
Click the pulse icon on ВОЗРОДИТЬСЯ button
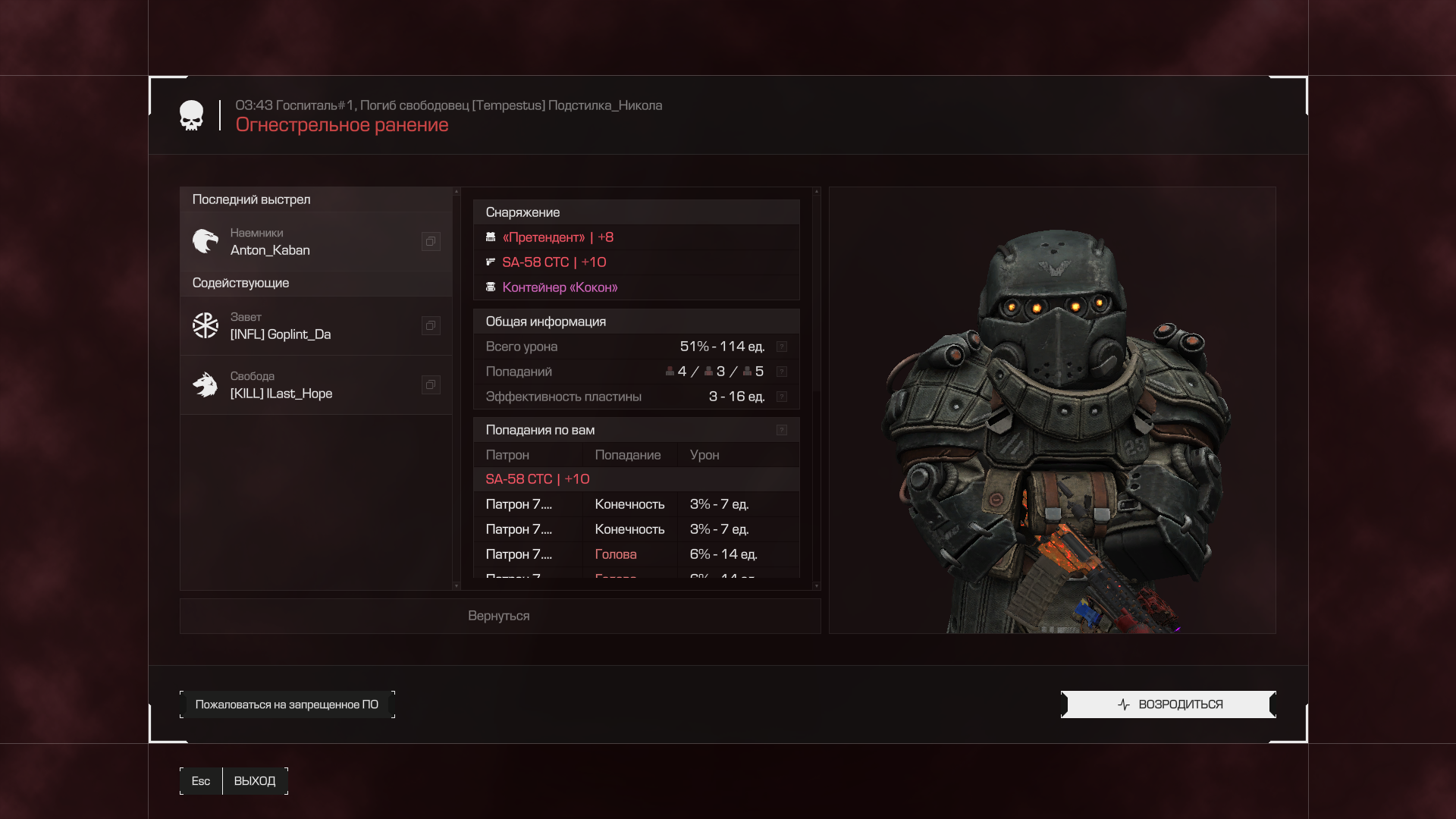(x=1124, y=704)
